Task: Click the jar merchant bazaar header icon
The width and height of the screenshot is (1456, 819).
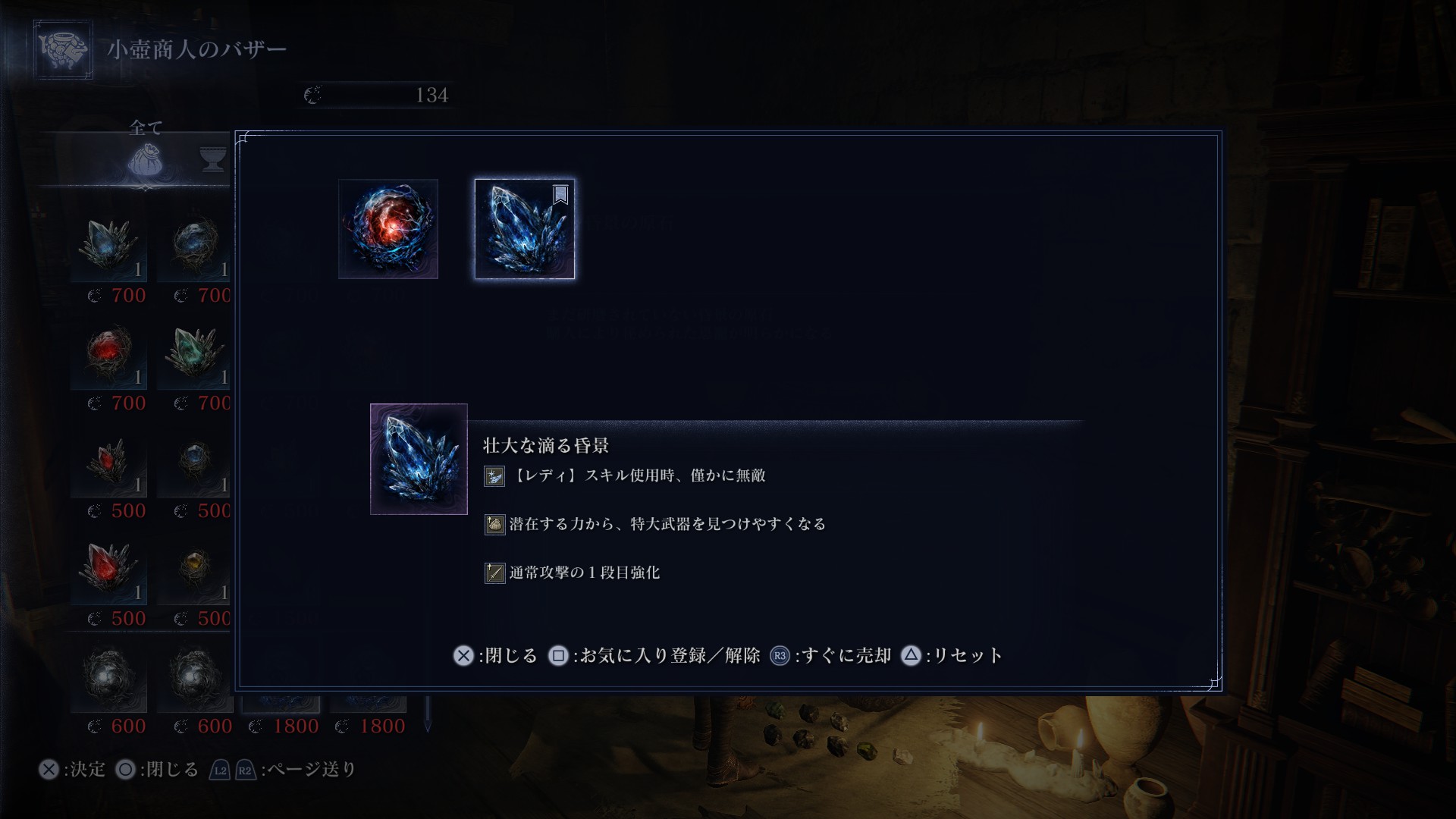Action: [x=64, y=50]
